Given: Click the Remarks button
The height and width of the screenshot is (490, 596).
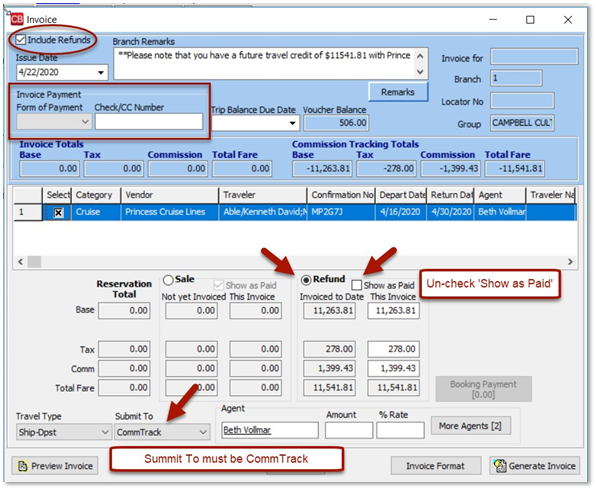Looking at the screenshot, I should 398,92.
